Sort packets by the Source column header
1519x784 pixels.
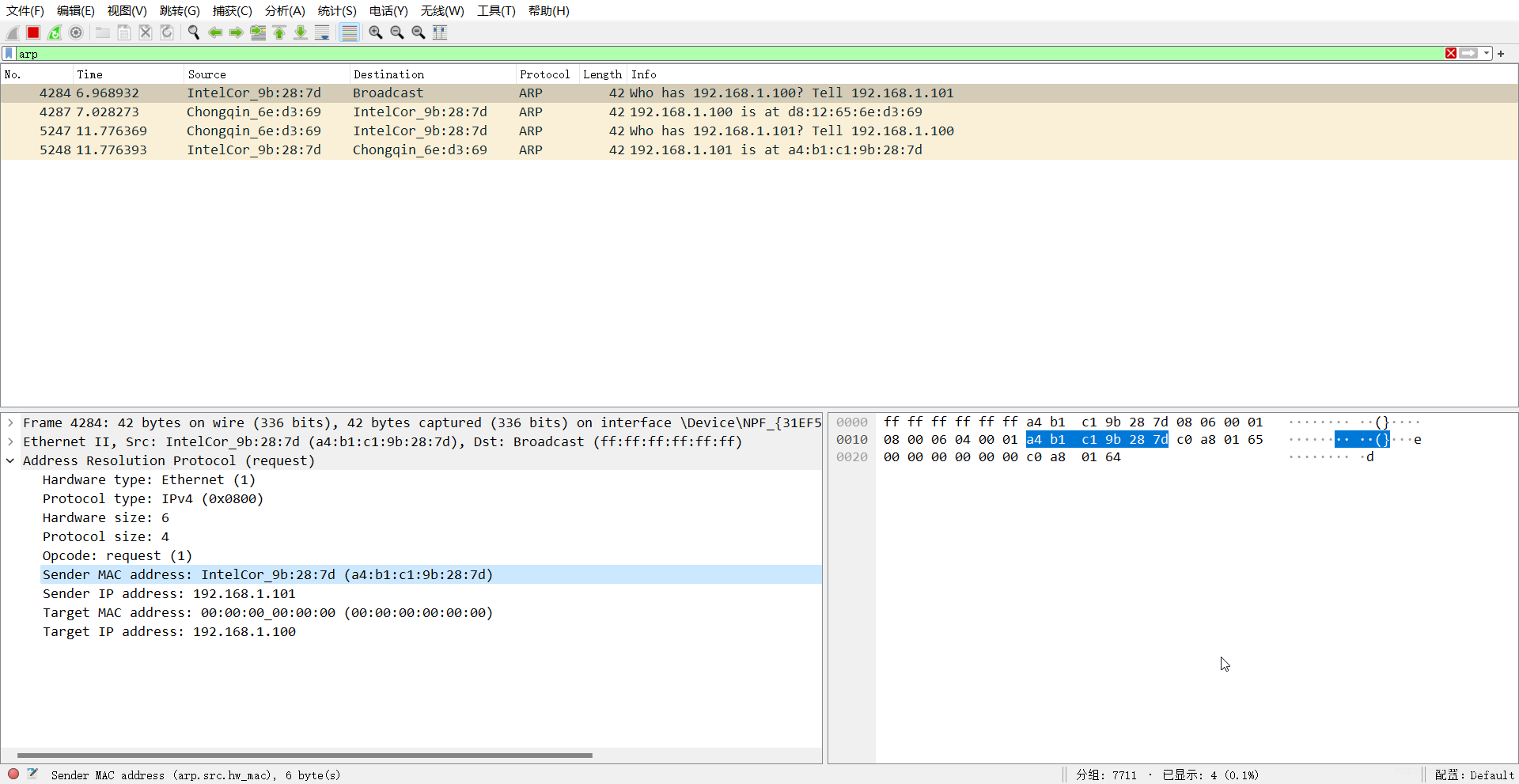click(267, 74)
